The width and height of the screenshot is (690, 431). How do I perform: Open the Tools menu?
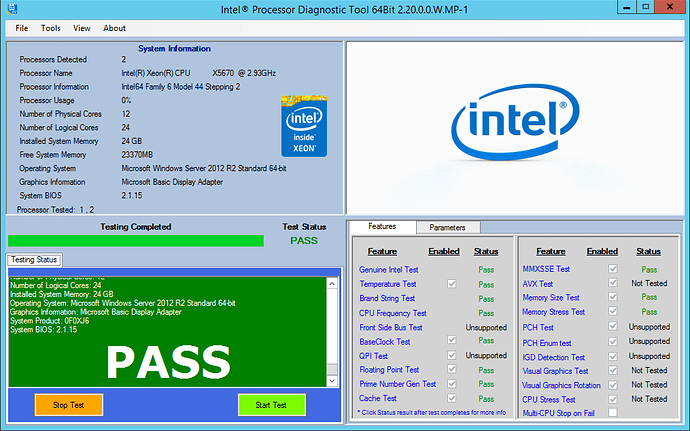point(51,28)
